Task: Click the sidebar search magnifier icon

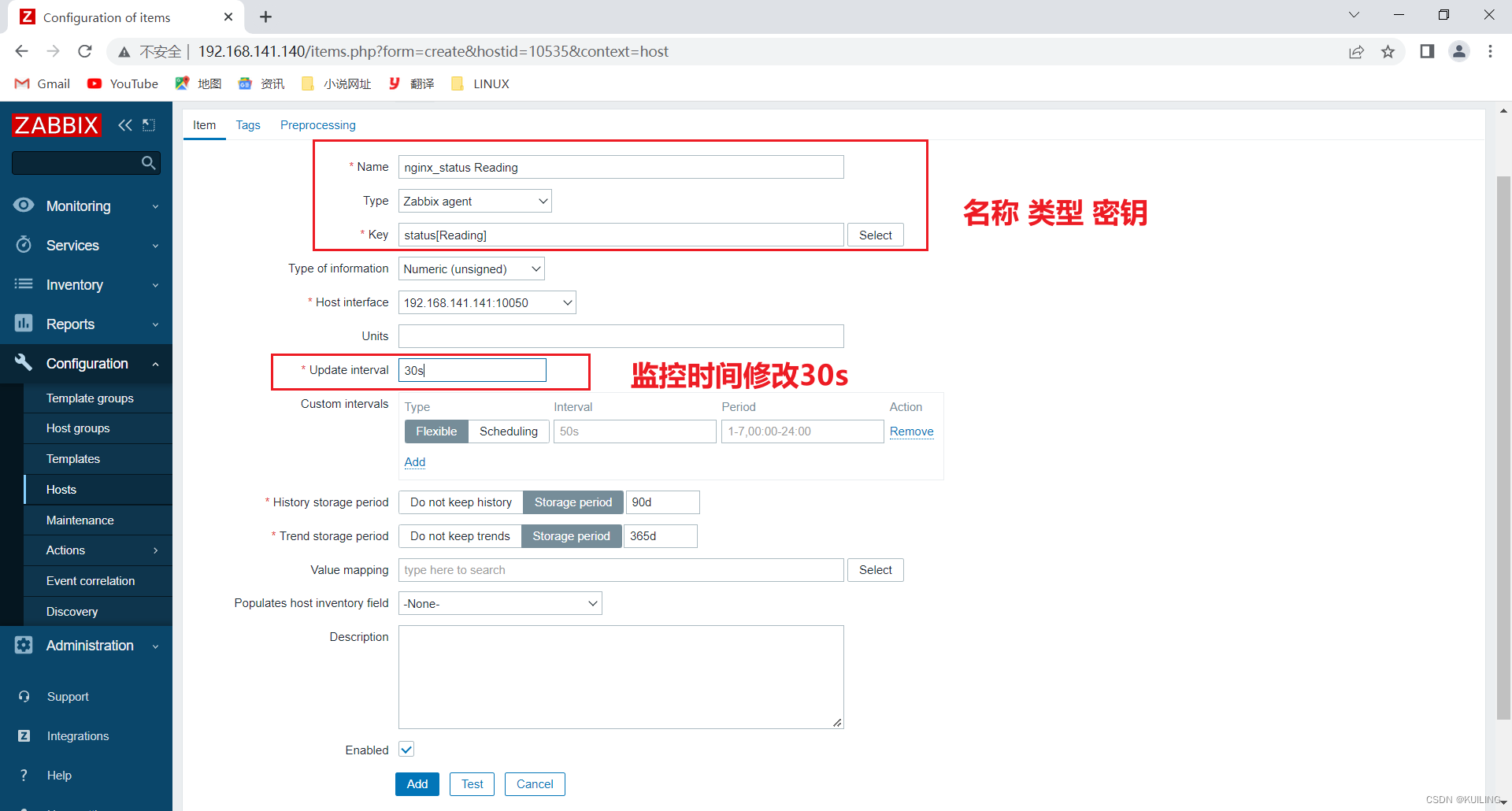Action: pyautogui.click(x=148, y=163)
